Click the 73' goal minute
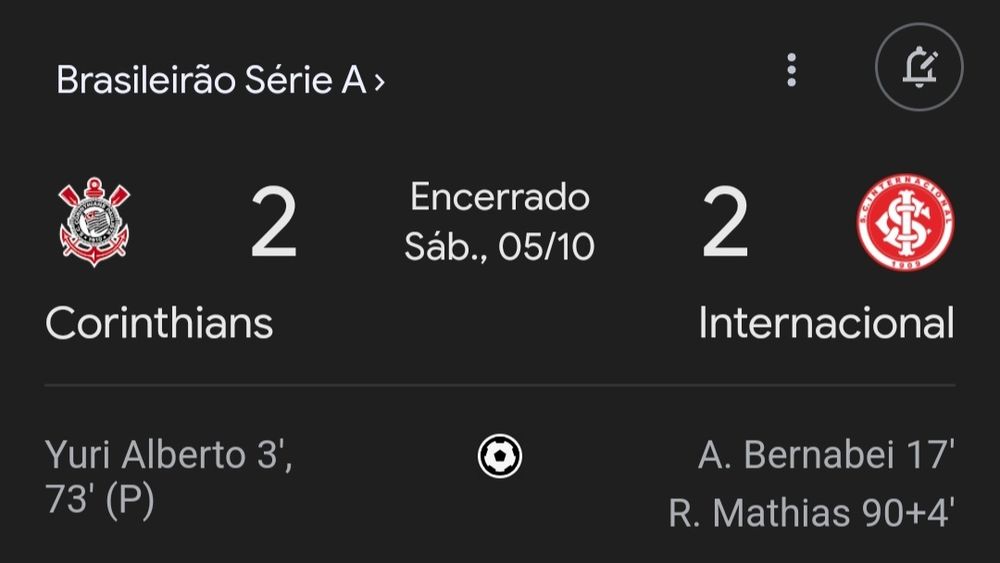1000x563 pixels. click(69, 500)
